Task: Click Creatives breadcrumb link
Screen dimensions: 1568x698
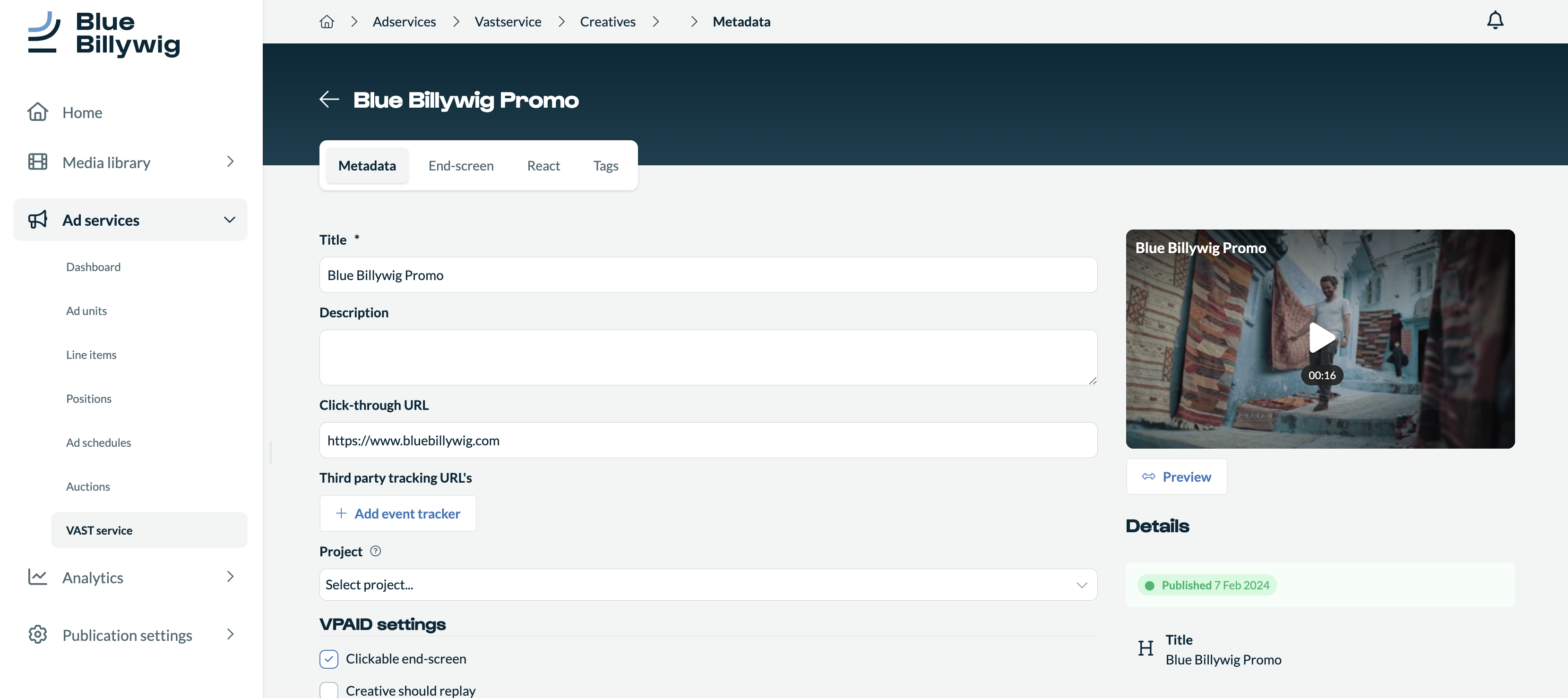Action: (x=607, y=22)
